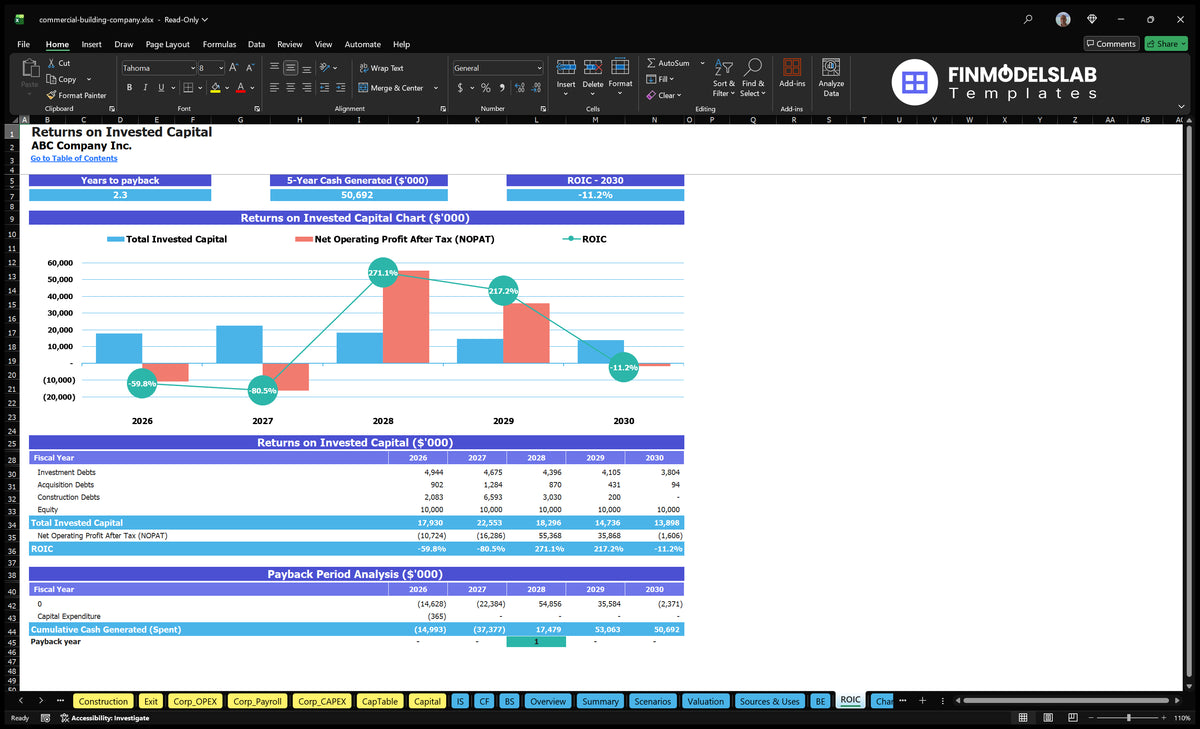Click the Format Painter brush icon
1200x729 pixels.
tap(51, 95)
